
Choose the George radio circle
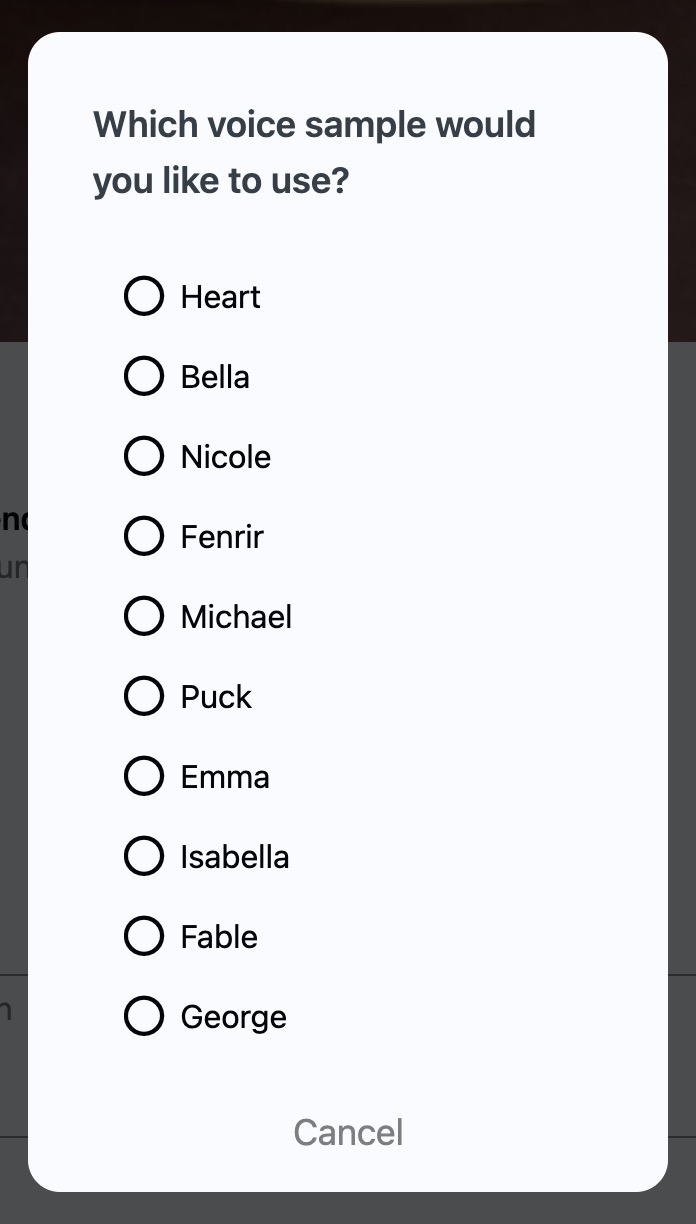tap(144, 1016)
